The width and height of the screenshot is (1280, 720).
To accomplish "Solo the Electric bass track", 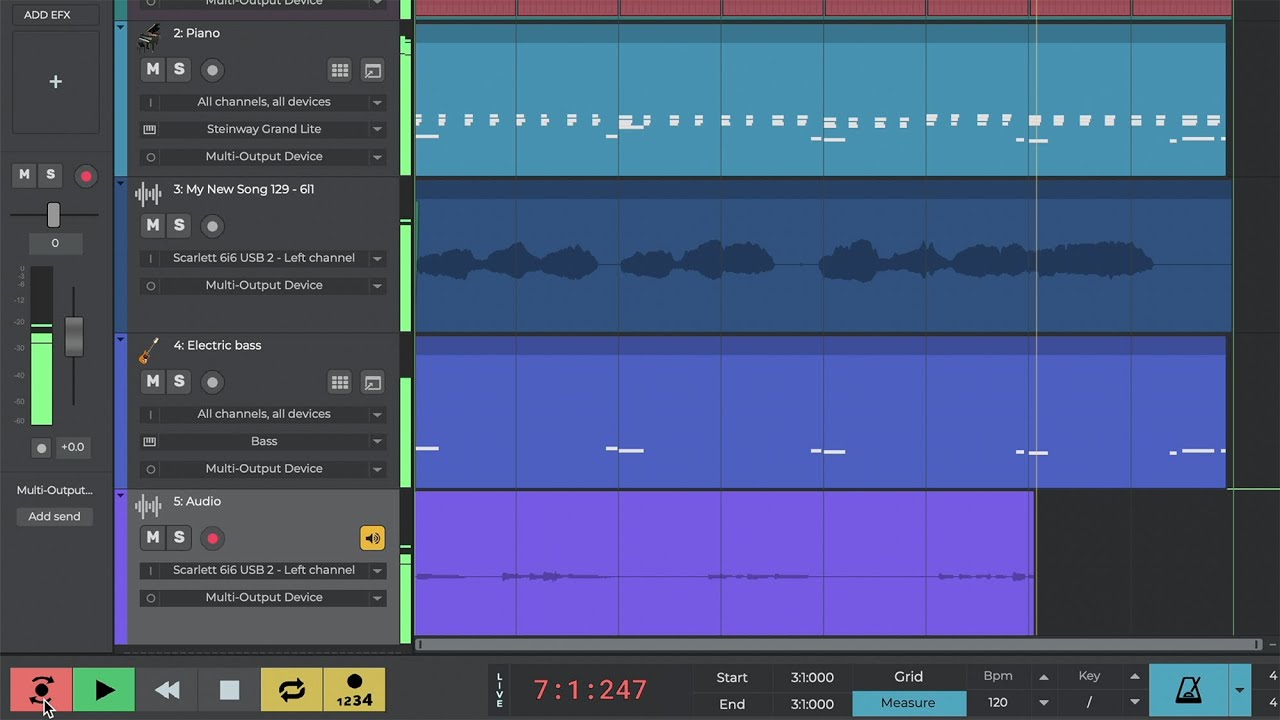I will 179,381.
